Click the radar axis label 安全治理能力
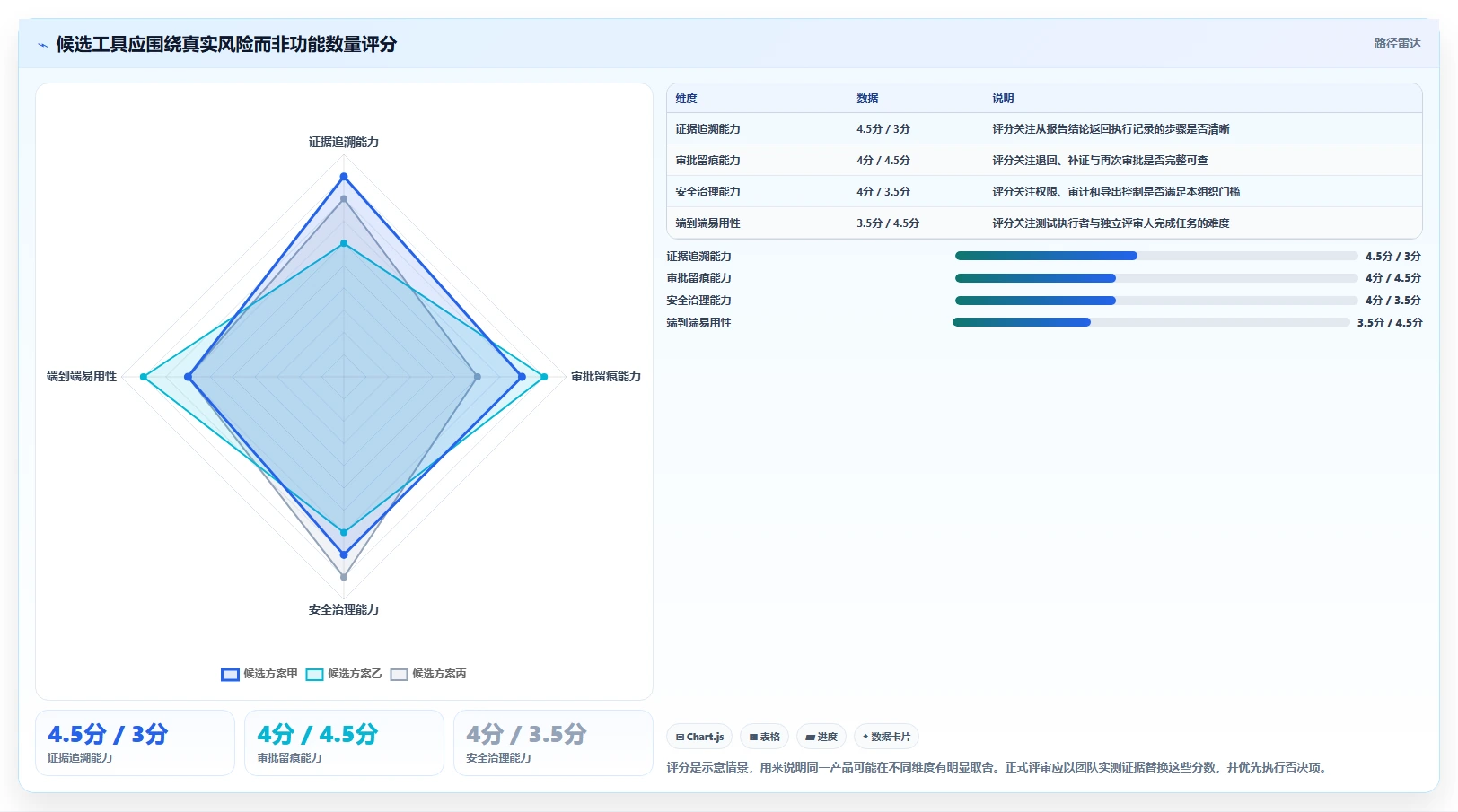 (x=344, y=609)
